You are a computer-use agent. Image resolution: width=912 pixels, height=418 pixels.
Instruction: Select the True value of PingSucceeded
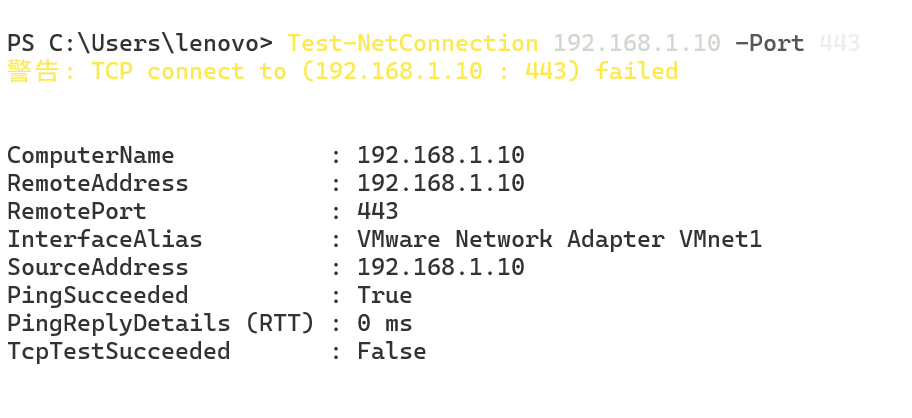click(384, 296)
